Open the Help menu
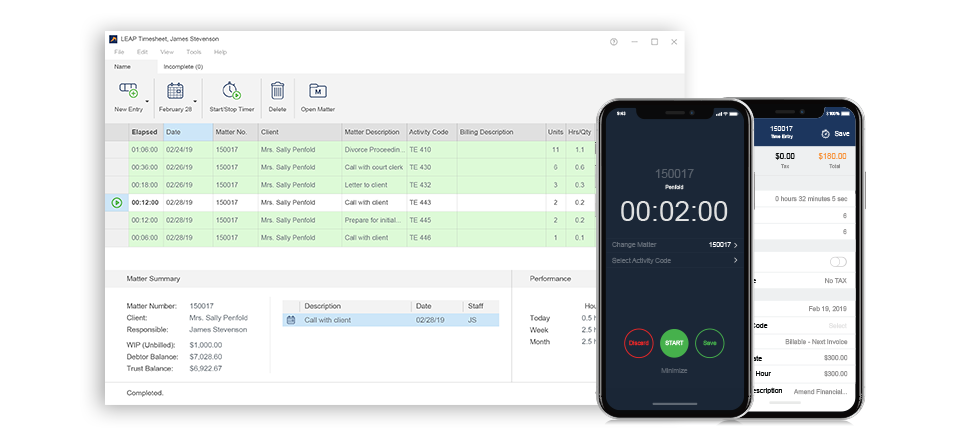This screenshot has height=434, width=970. pos(220,52)
